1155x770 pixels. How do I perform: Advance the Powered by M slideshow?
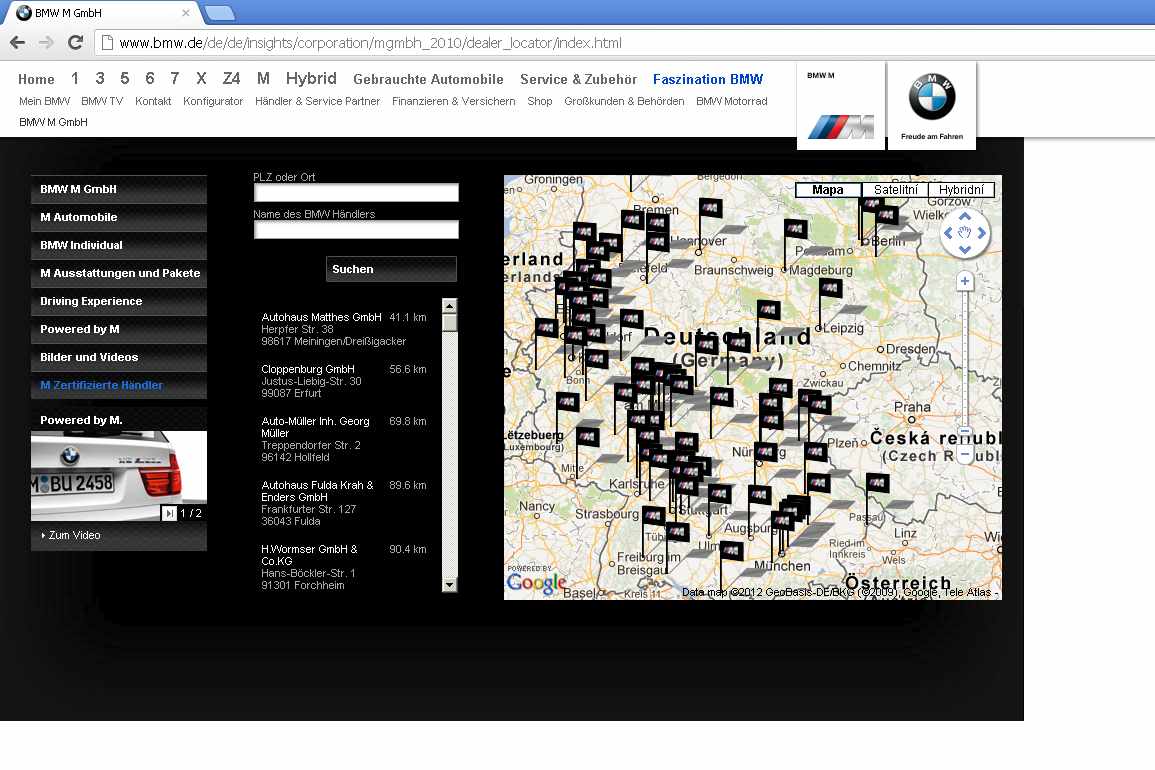pos(169,513)
